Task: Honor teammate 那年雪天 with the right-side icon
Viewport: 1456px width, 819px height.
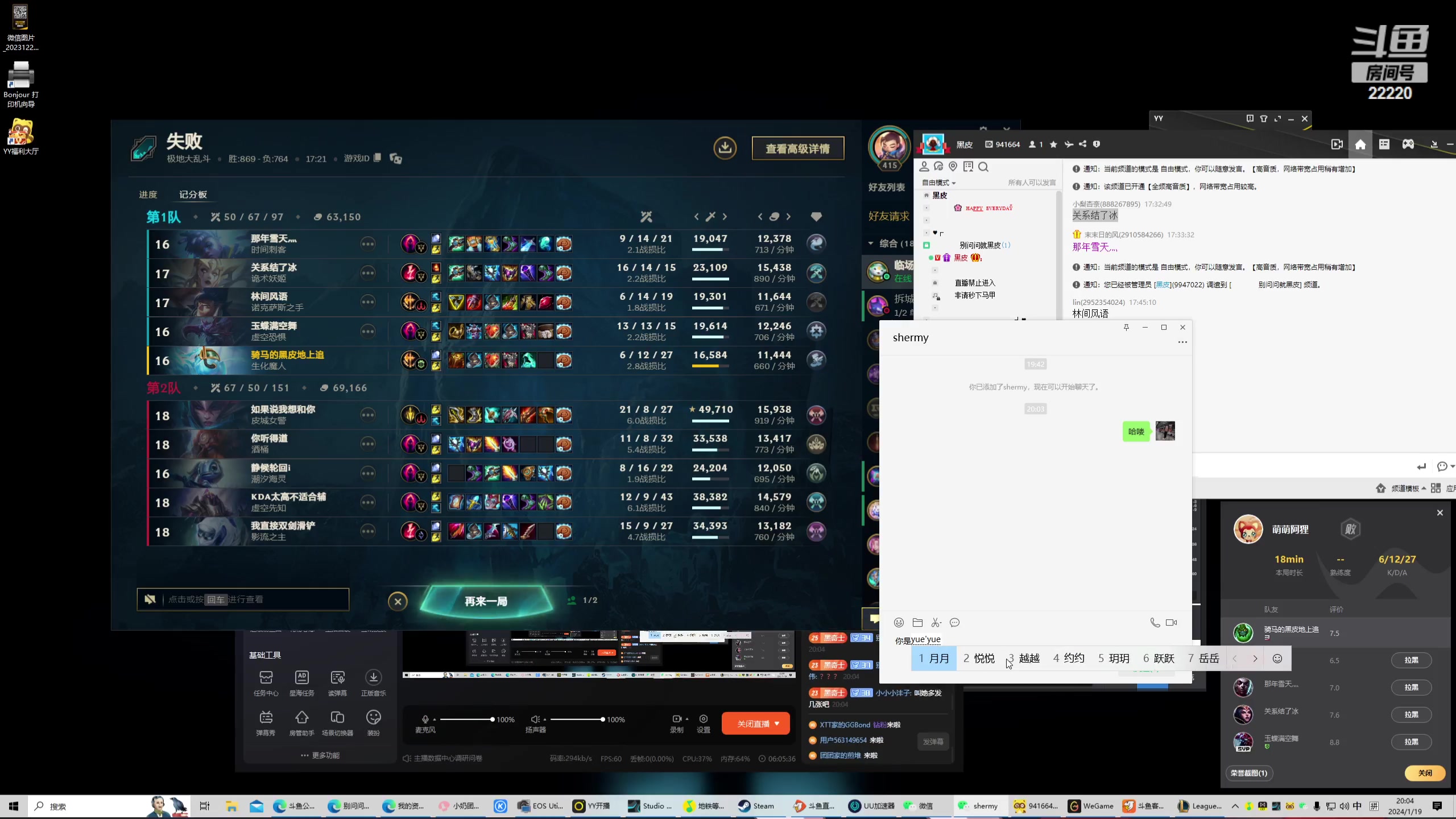Action: pyautogui.click(x=816, y=243)
